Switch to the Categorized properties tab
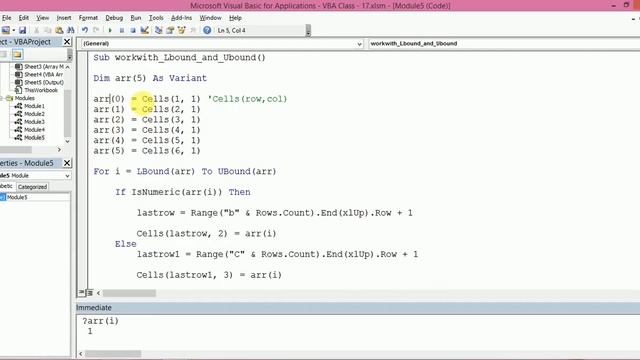Image resolution: width=640 pixels, height=360 pixels. click(x=32, y=187)
